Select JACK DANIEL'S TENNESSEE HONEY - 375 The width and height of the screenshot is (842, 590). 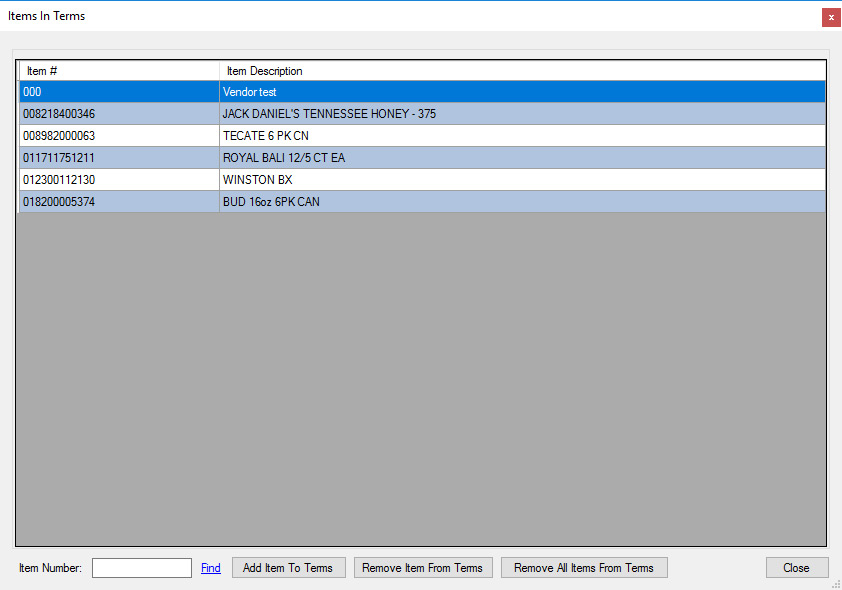[x=522, y=114]
